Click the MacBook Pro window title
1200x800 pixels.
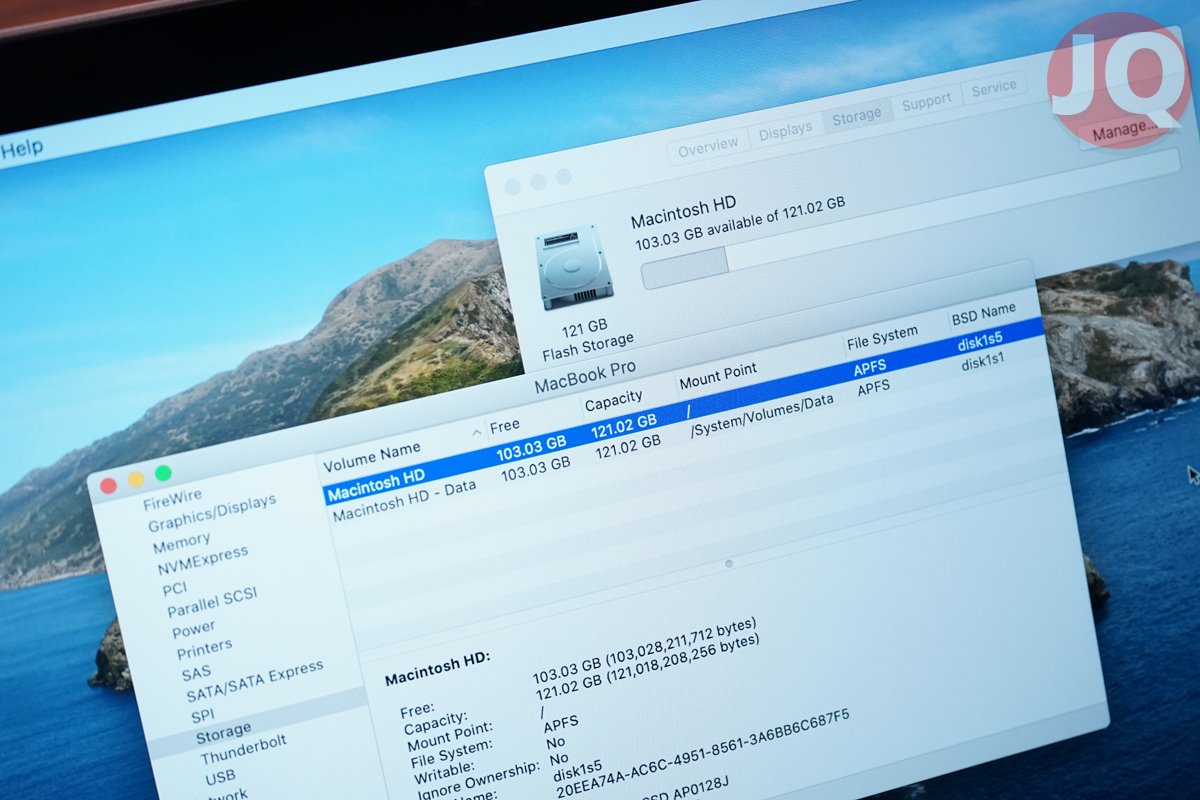coord(585,376)
